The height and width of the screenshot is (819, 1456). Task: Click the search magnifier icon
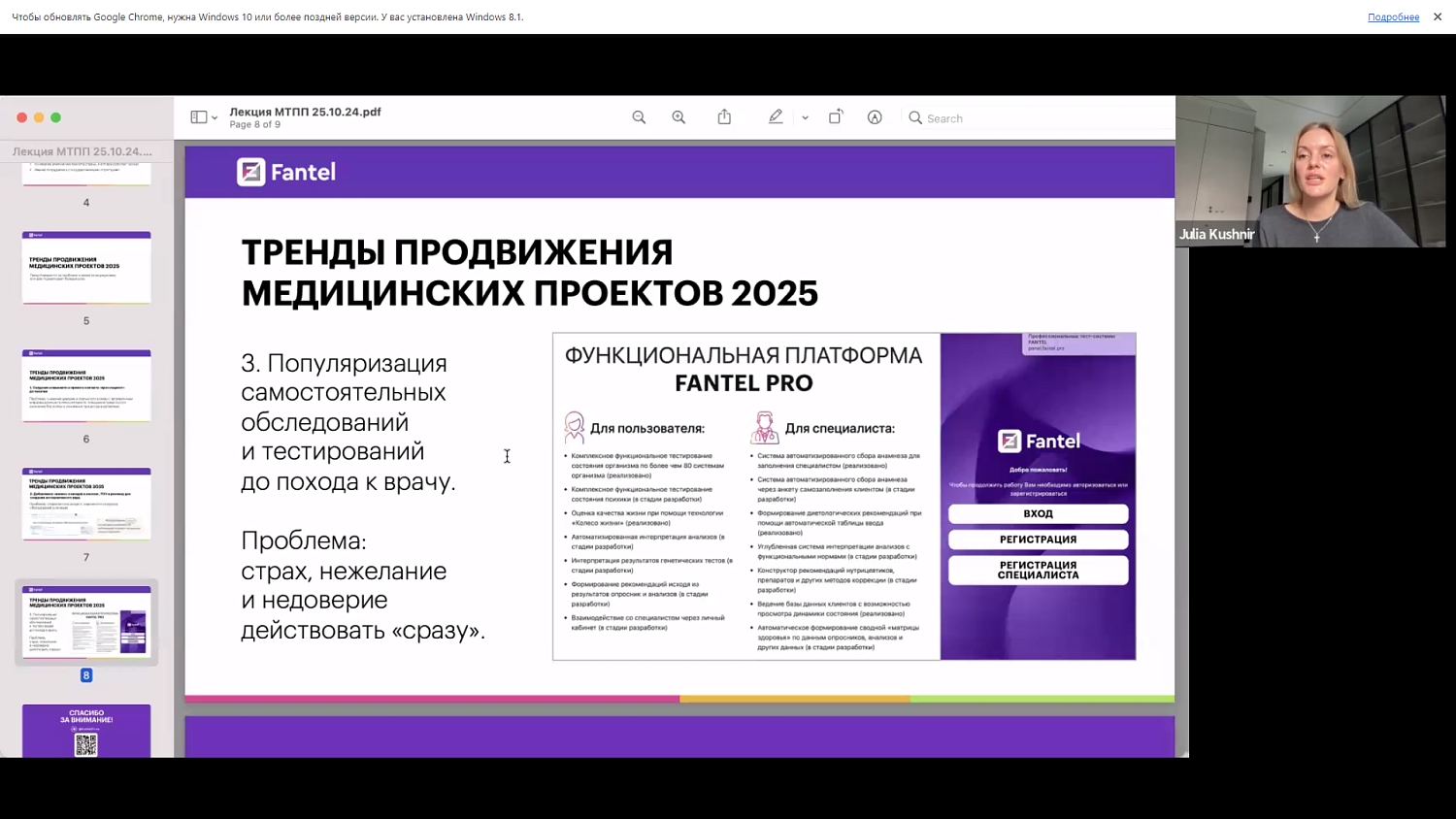[x=915, y=117]
